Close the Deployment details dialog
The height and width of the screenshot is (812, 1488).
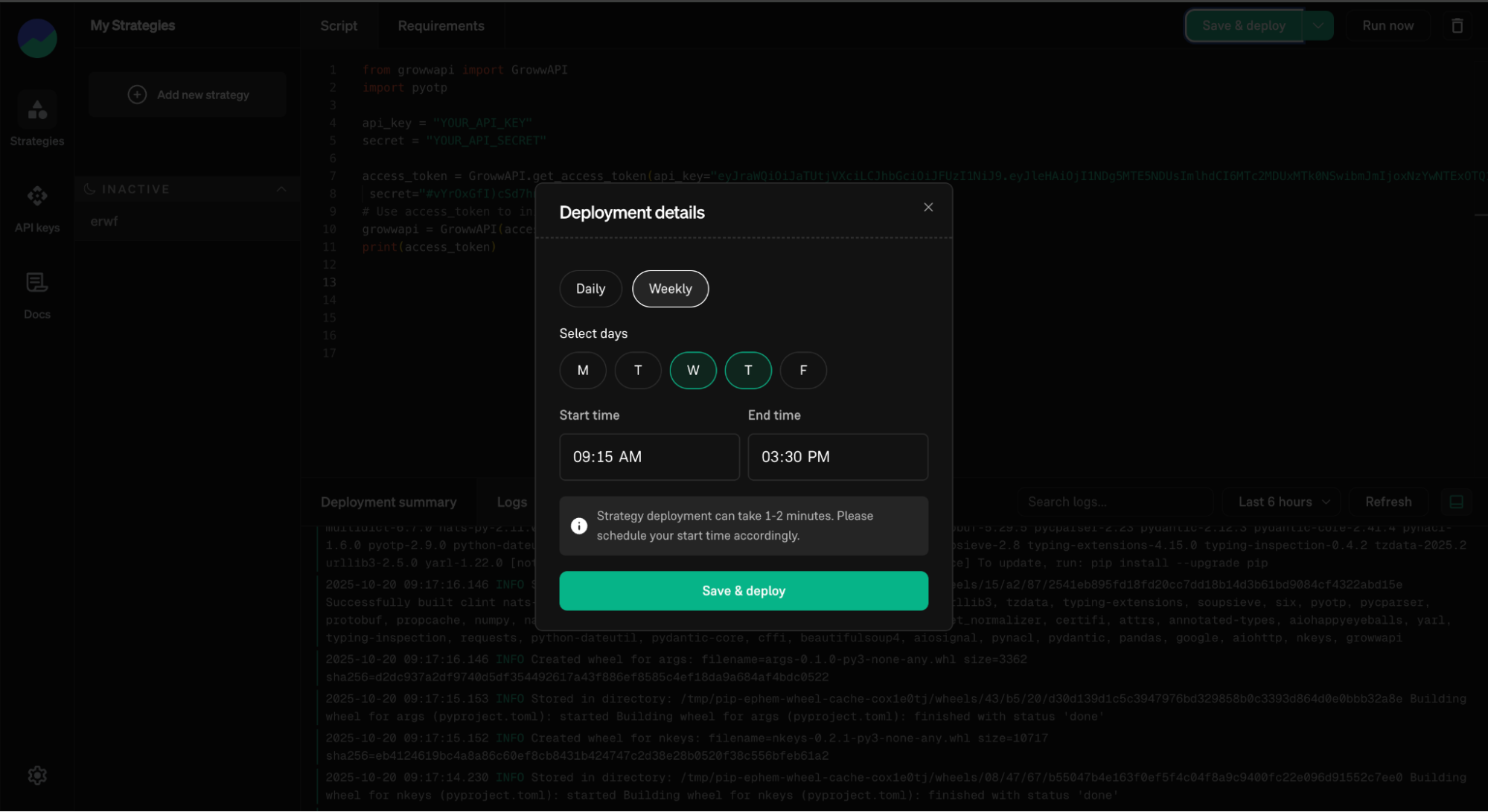(x=928, y=208)
